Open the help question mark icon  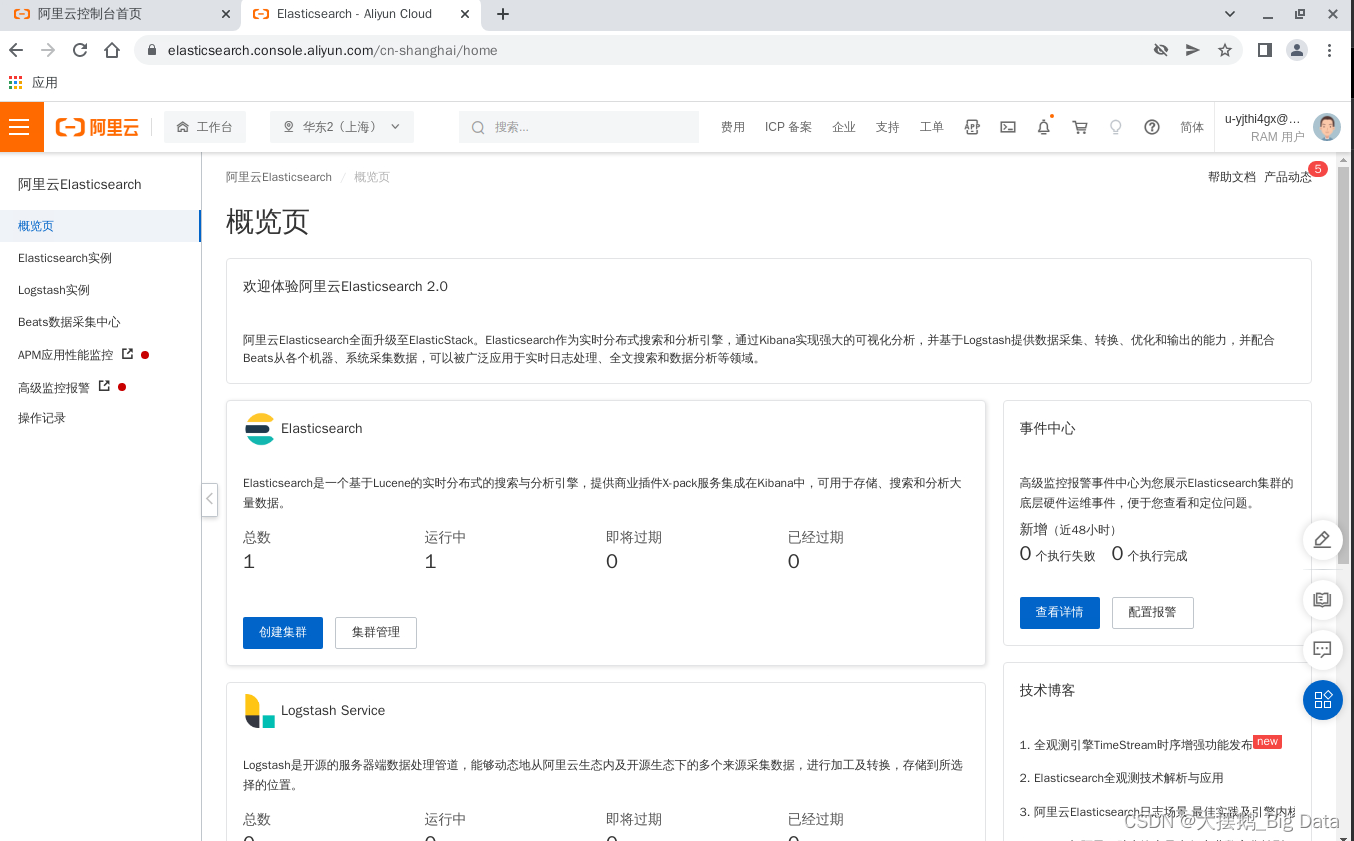(1152, 127)
